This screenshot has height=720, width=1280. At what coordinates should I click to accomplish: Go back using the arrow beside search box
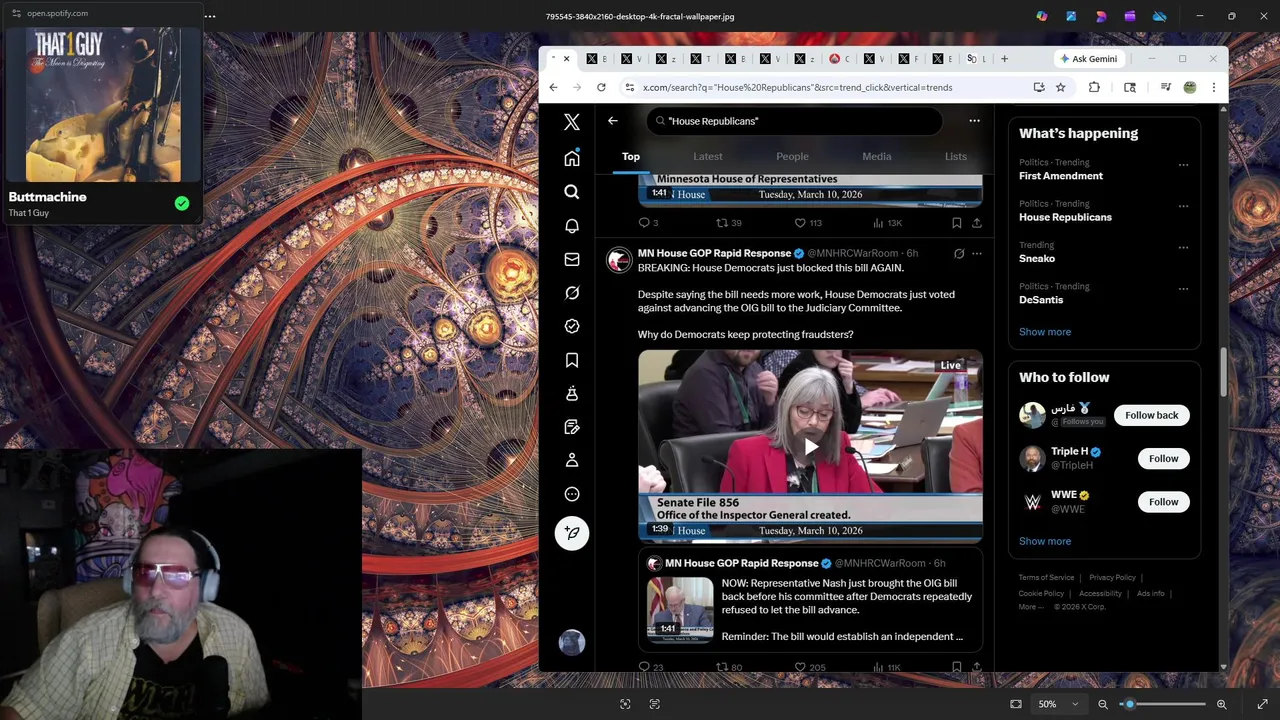pyautogui.click(x=613, y=121)
